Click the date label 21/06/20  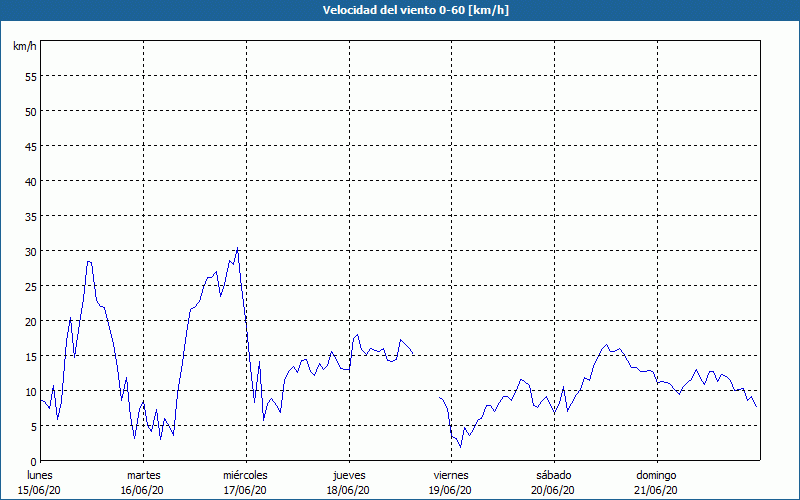(x=656, y=490)
